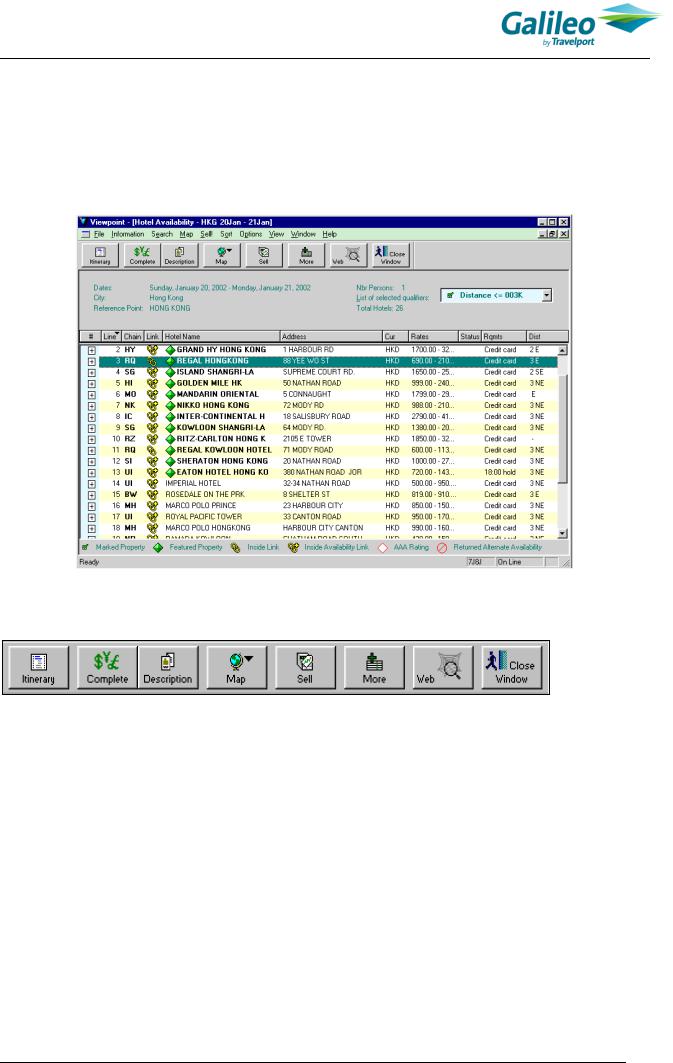The width and height of the screenshot is (673, 1063).
Task: Click inside link icon on REGAL HONGKONG row
Action: coord(152,361)
